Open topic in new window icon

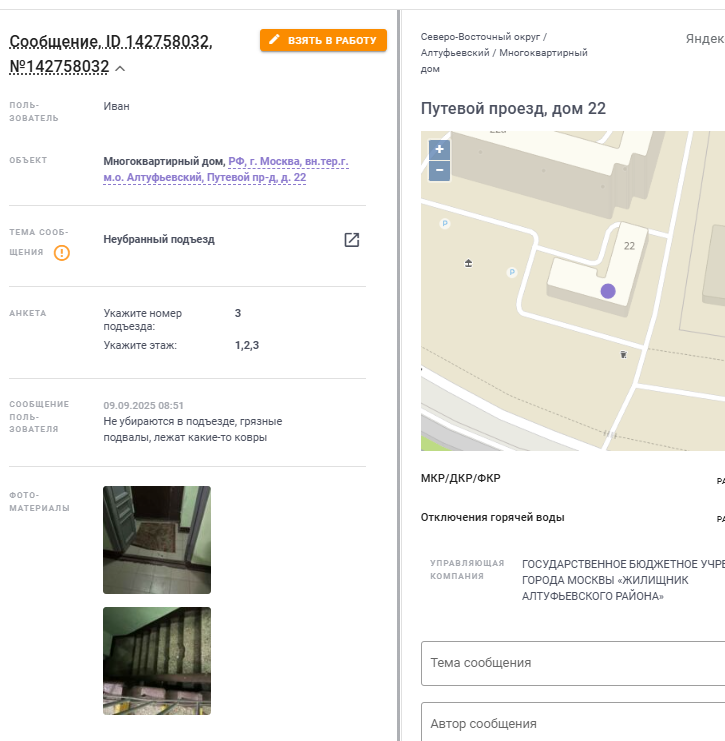tap(352, 240)
